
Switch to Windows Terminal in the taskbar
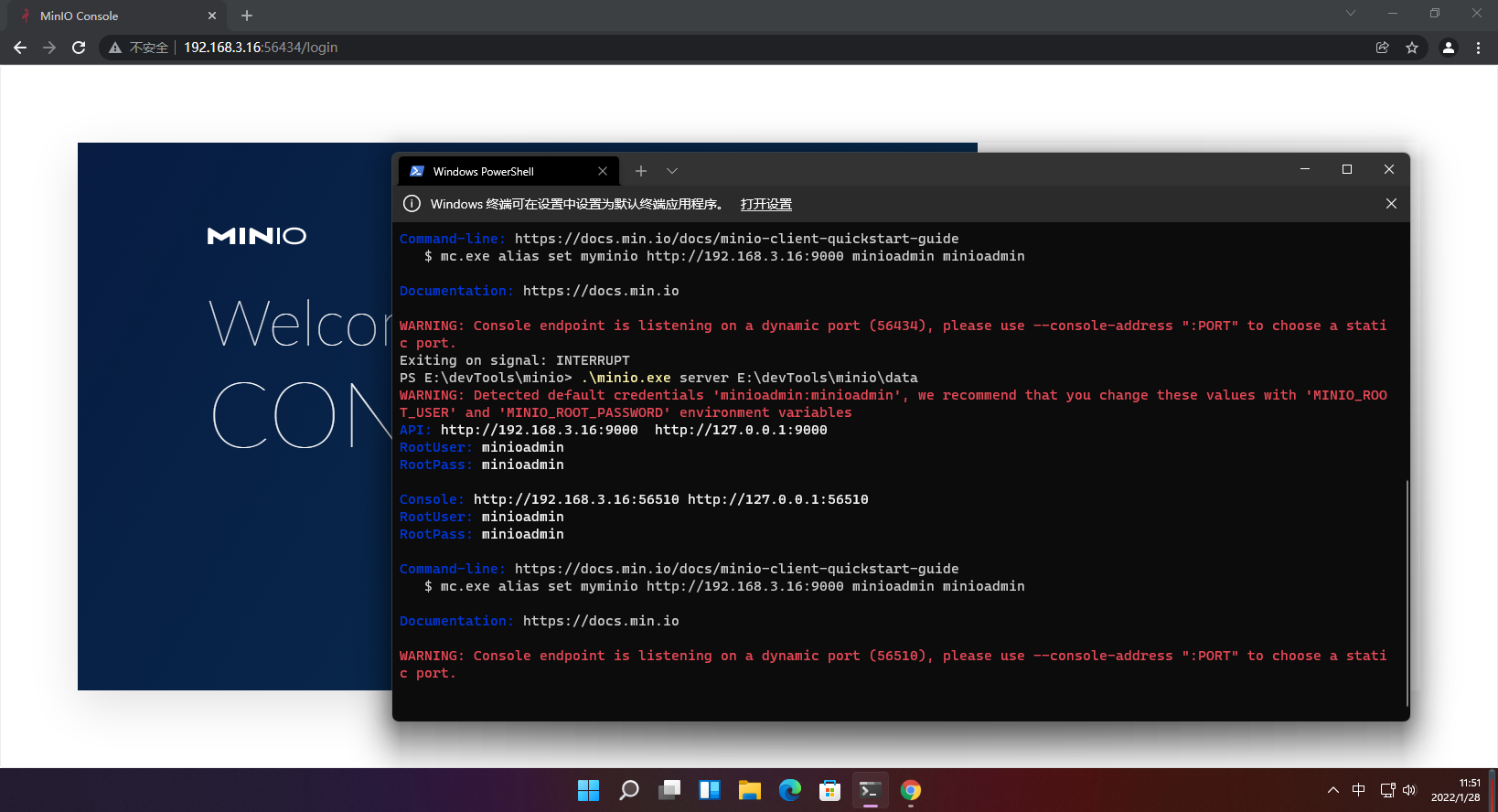tap(871, 790)
